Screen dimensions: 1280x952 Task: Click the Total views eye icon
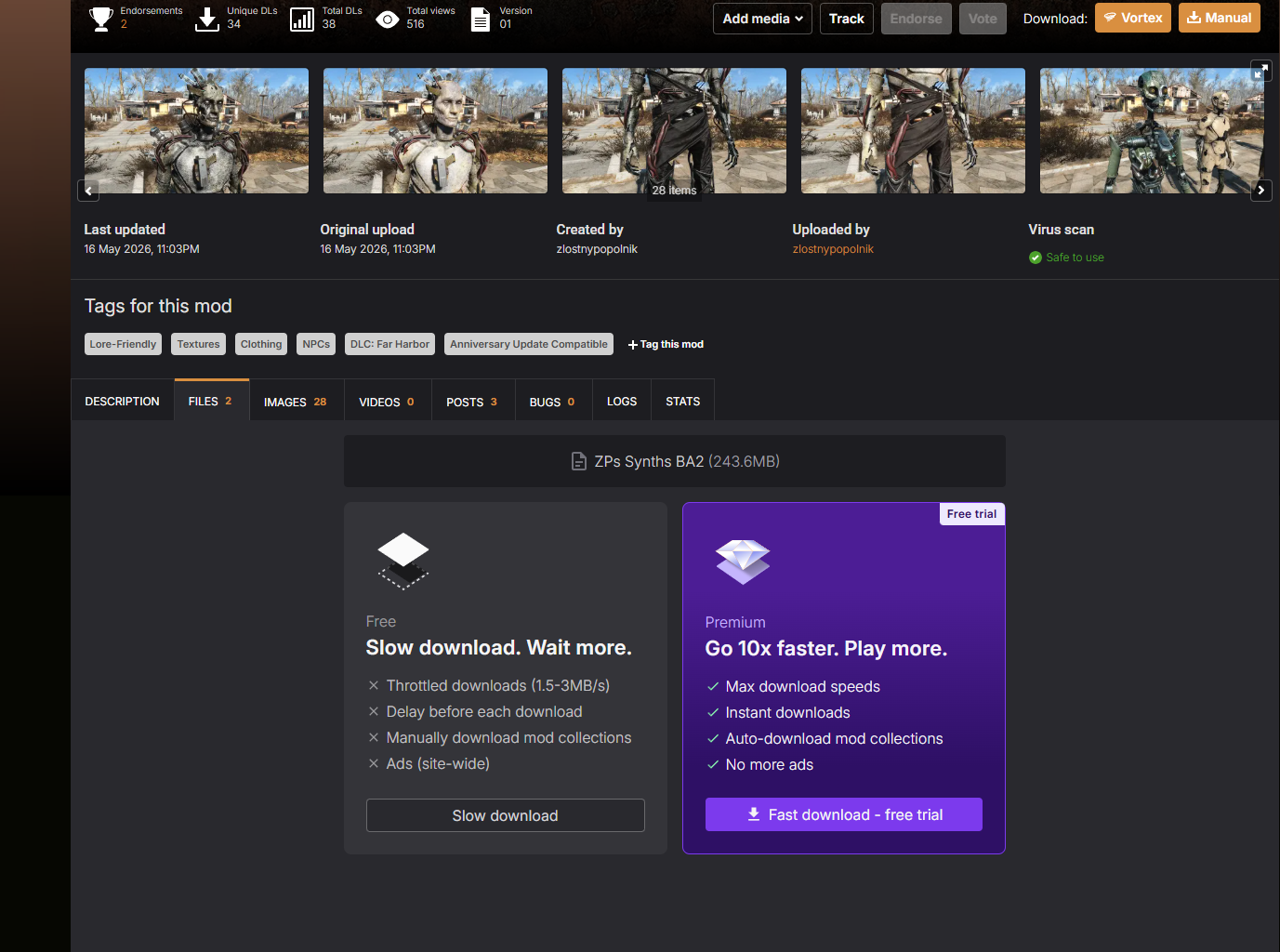click(388, 19)
